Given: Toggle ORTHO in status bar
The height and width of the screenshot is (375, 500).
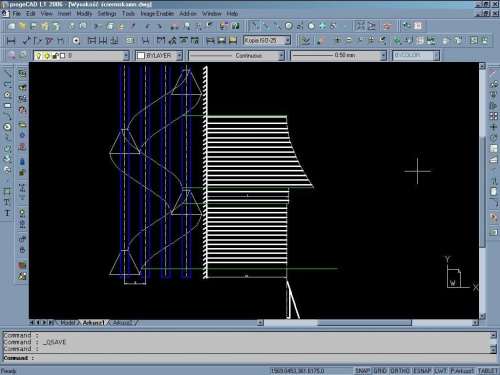Looking at the screenshot, I should point(400,371).
